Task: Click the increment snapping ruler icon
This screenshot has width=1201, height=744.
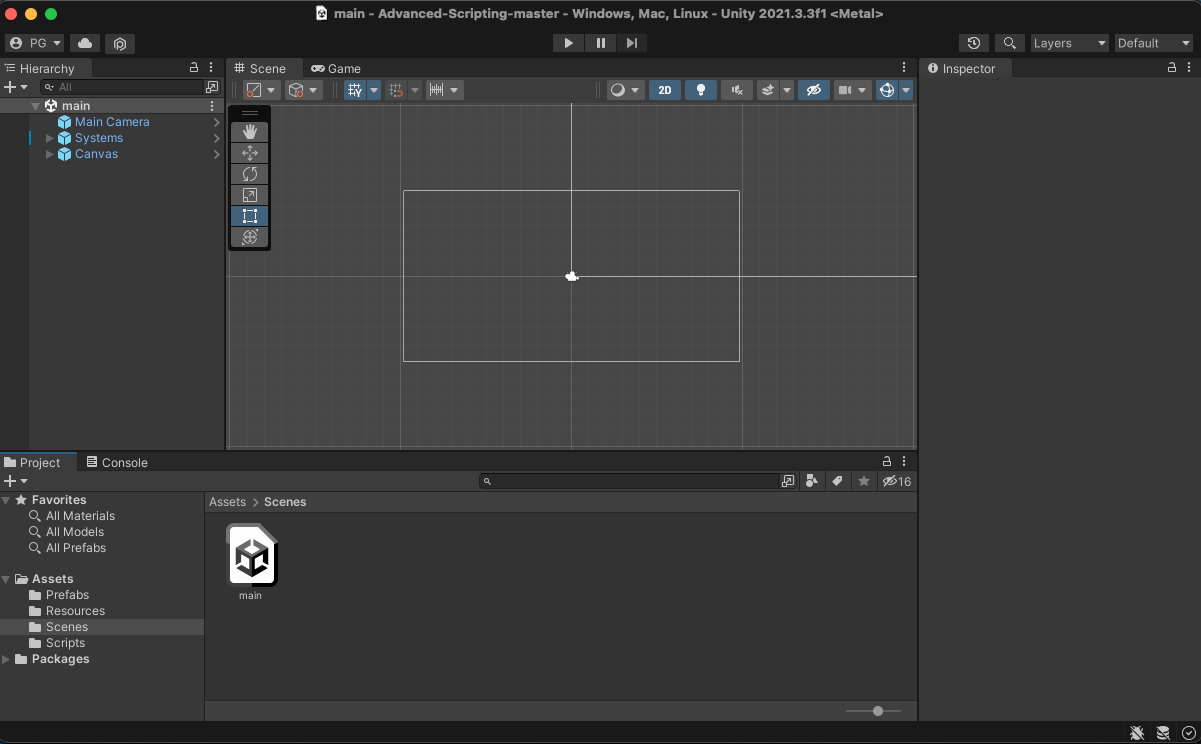Action: [x=444, y=90]
